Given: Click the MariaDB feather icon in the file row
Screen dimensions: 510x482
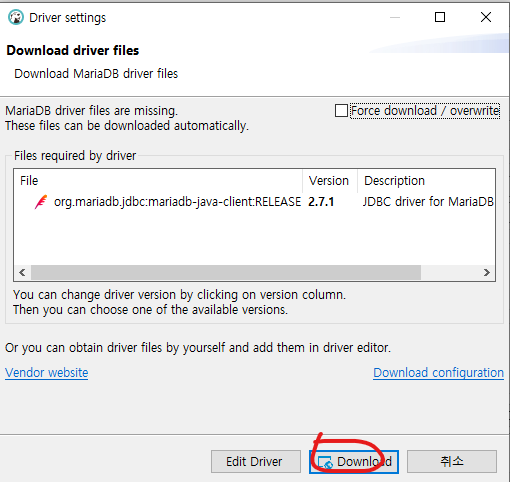Looking at the screenshot, I should 41,202.
